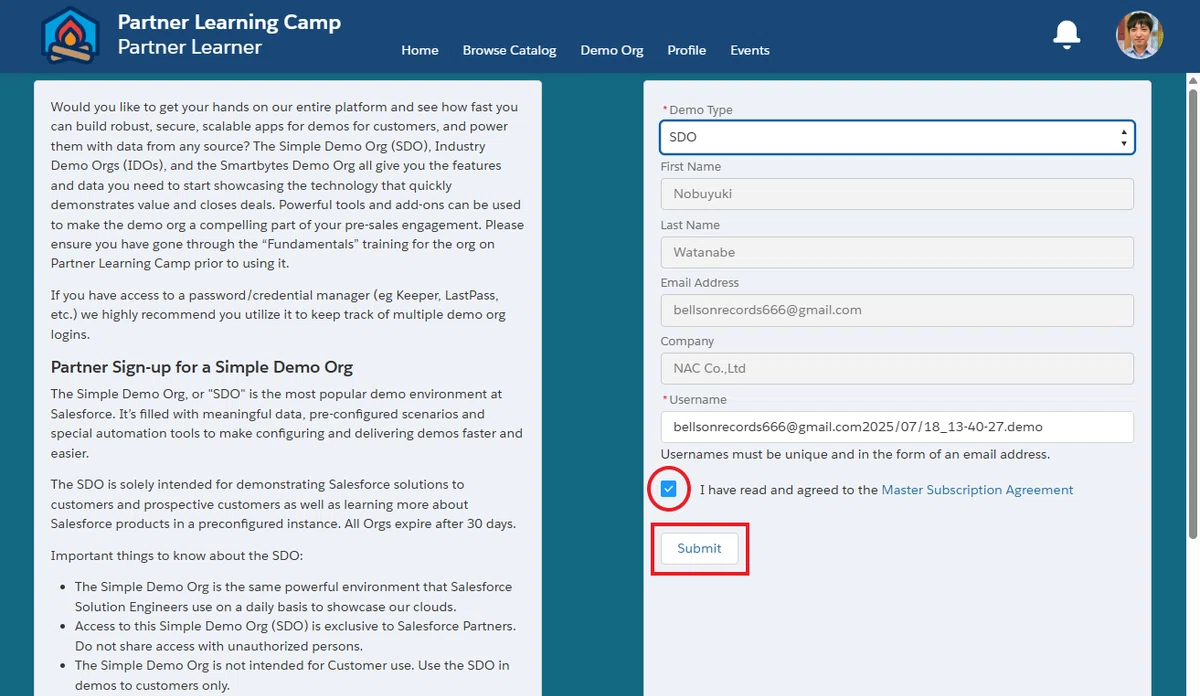Navigate to the Events page
1200x696 pixels.
point(750,50)
